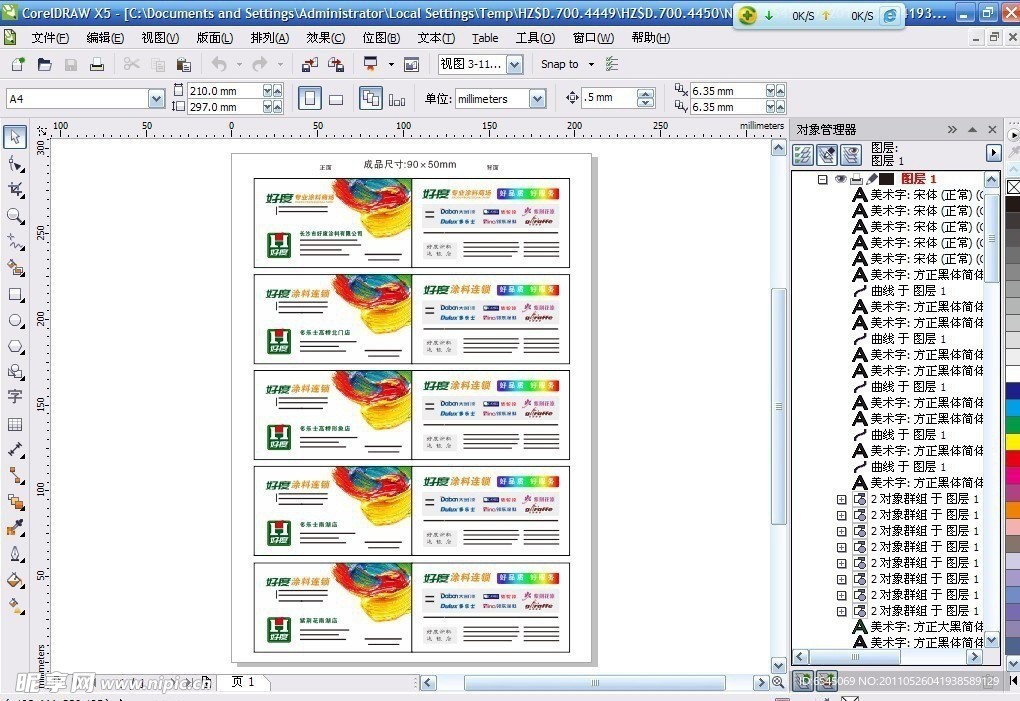Open the 效果(C) menu
Image resolution: width=1020 pixels, height=701 pixels.
(325, 38)
